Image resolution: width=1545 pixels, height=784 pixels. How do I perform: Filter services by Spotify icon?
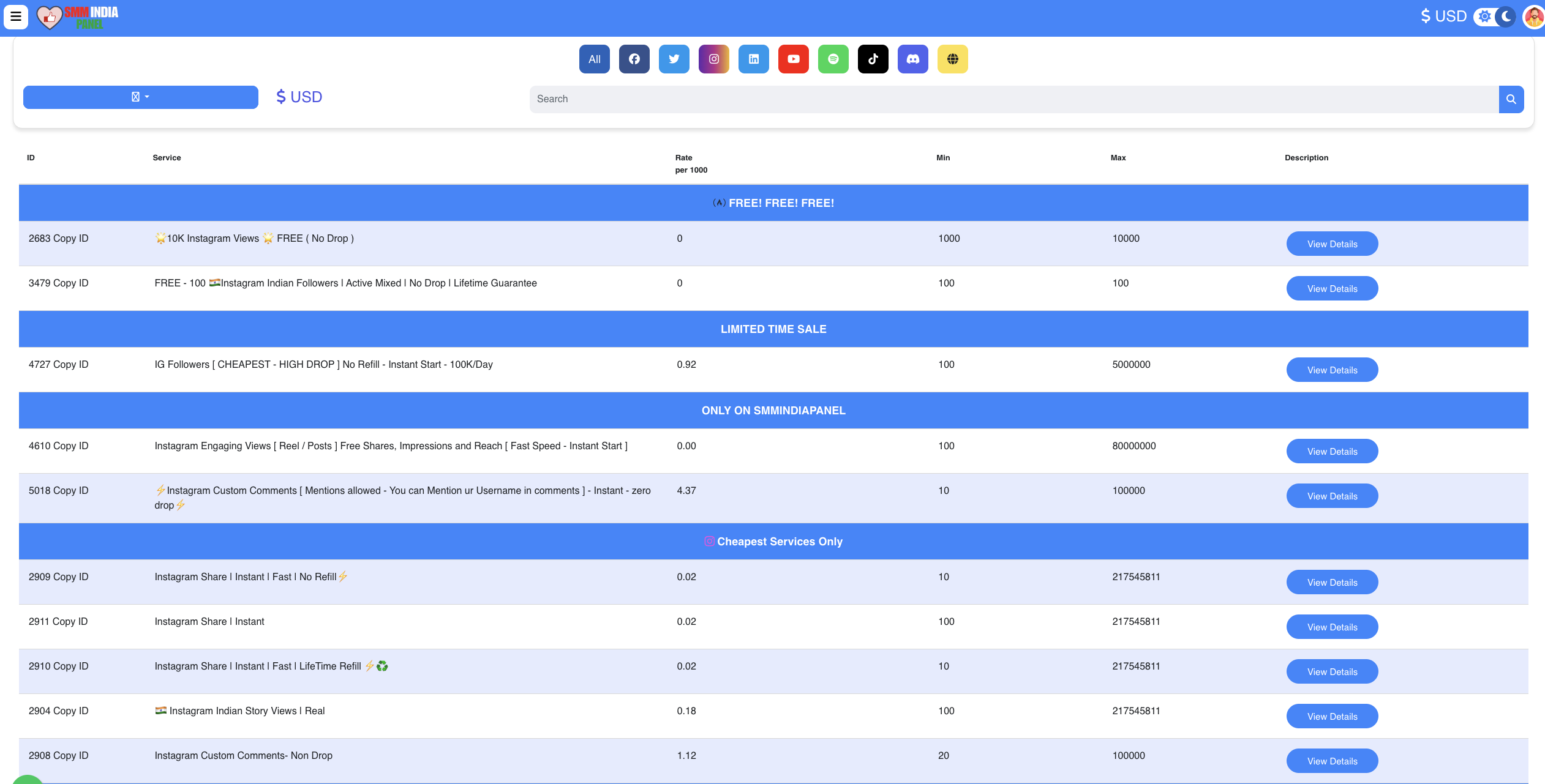833,59
